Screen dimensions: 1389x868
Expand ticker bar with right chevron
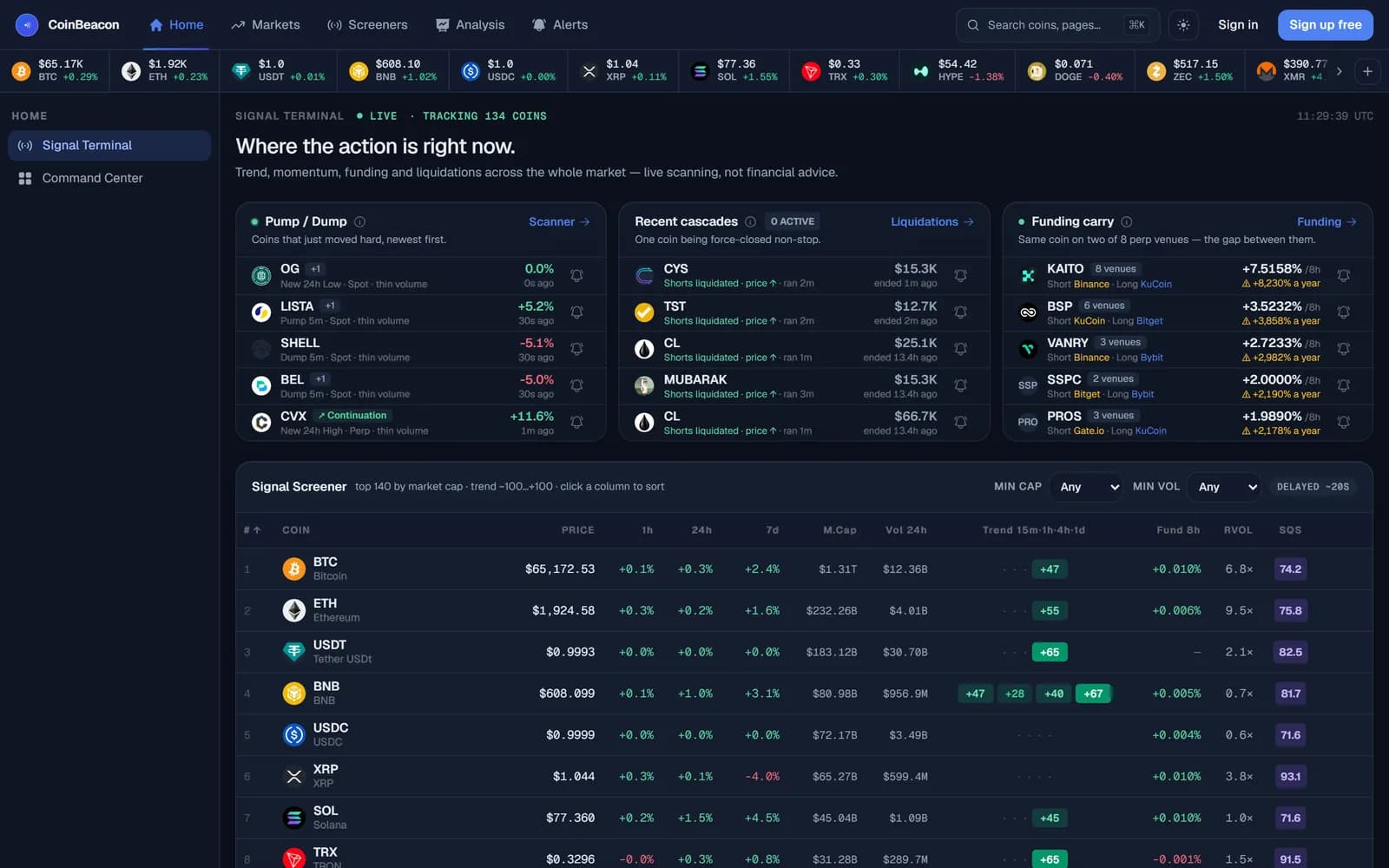[1339, 71]
